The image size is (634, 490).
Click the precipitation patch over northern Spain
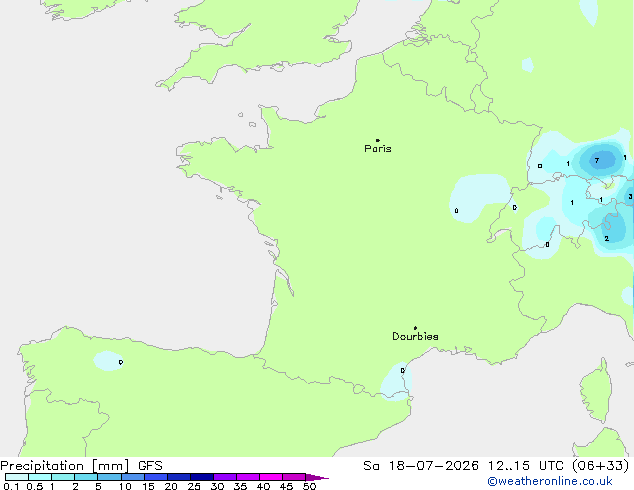click(108, 361)
